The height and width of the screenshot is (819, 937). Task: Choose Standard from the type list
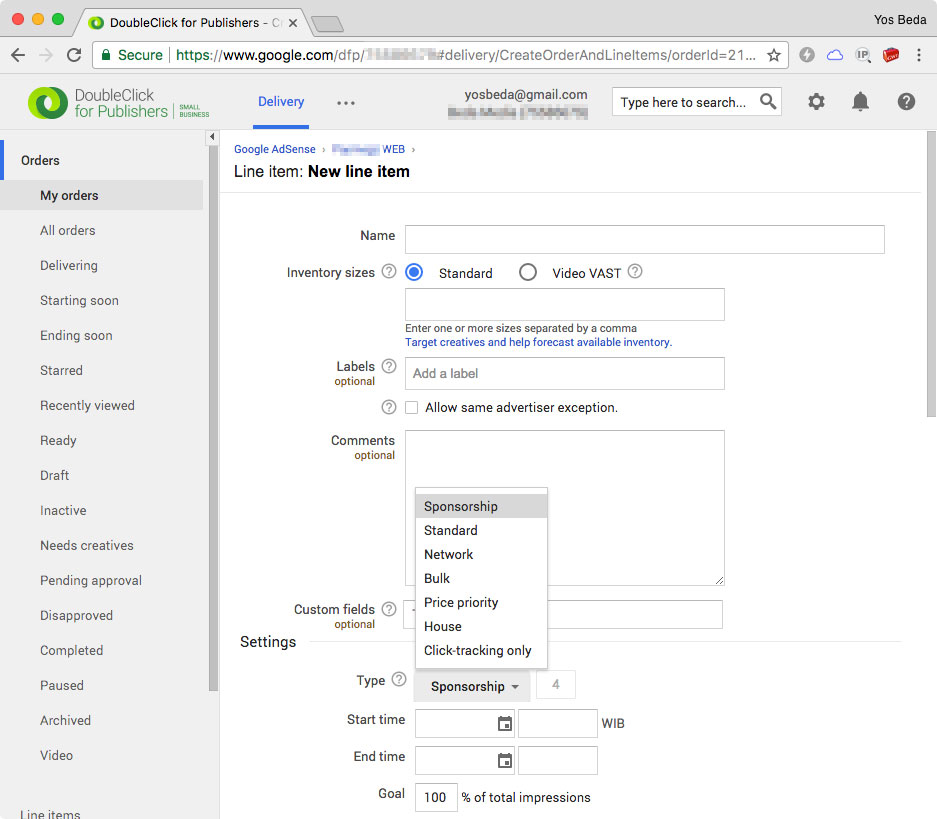coord(481,530)
